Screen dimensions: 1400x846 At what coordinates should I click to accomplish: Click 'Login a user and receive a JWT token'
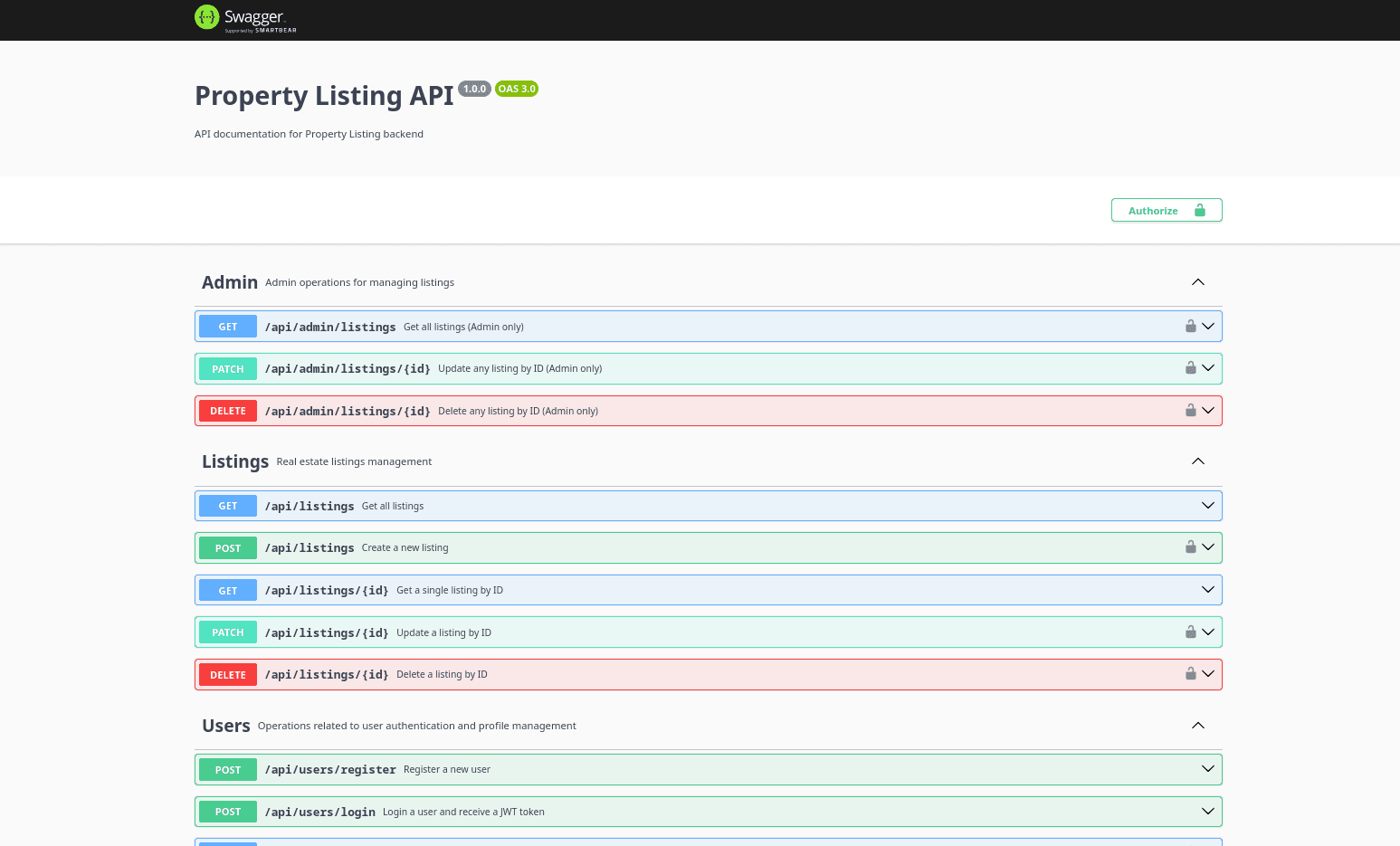tap(463, 812)
